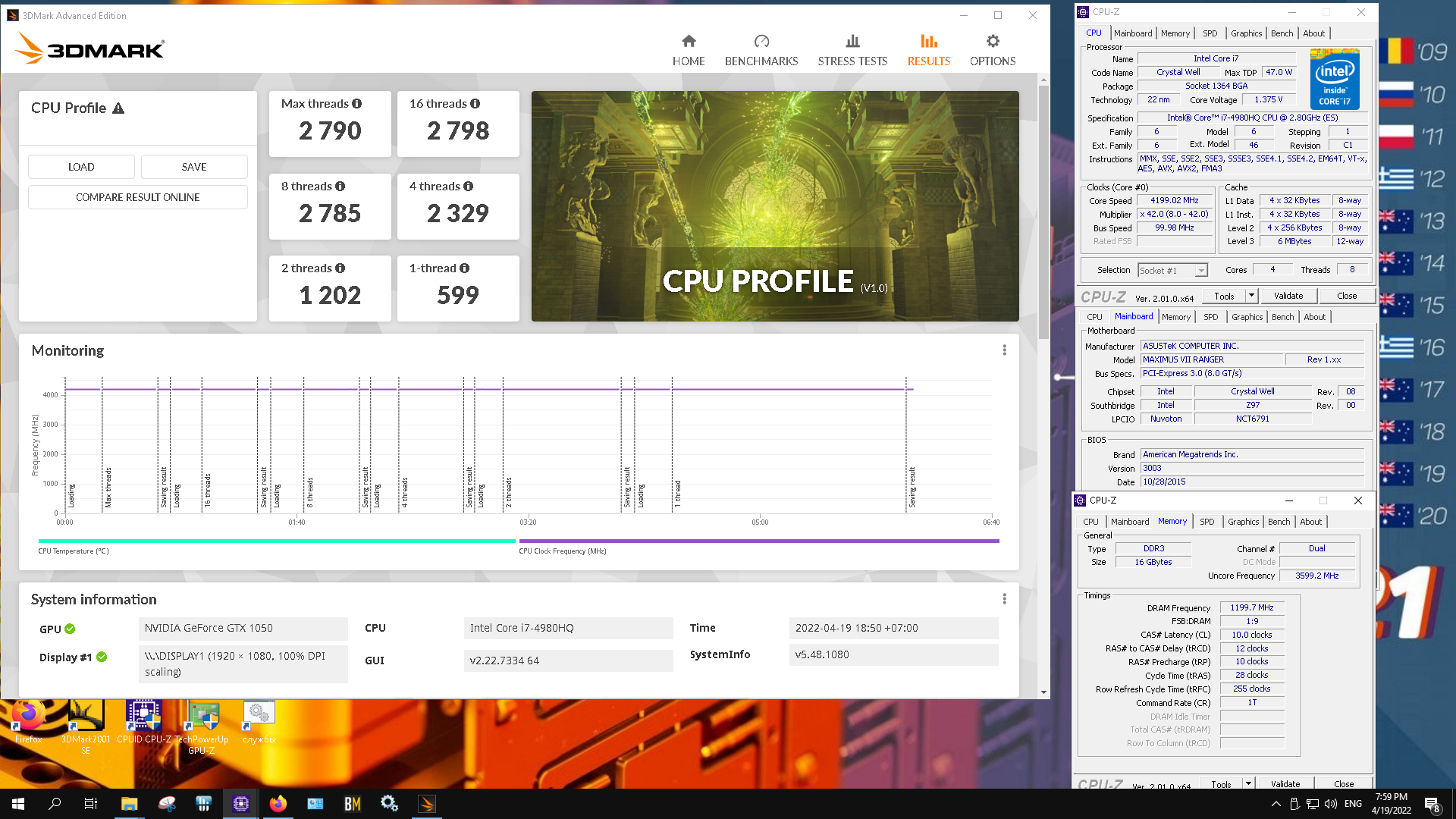Click the CPU Clock Frequency legend bar
This screenshot has width=1456, height=819.
point(759,541)
